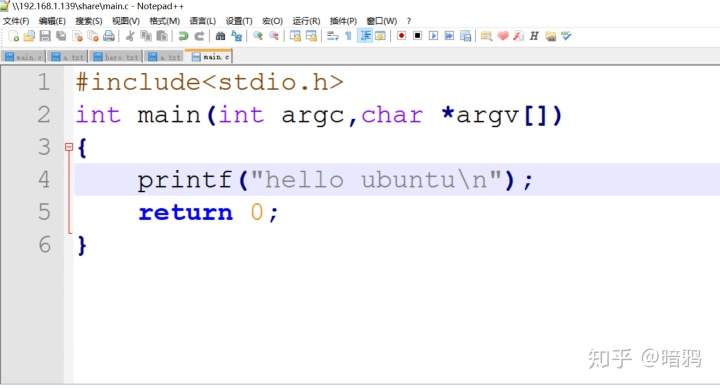
Task: Toggle synchronize horizontal scrolling
Action: pos(311,36)
